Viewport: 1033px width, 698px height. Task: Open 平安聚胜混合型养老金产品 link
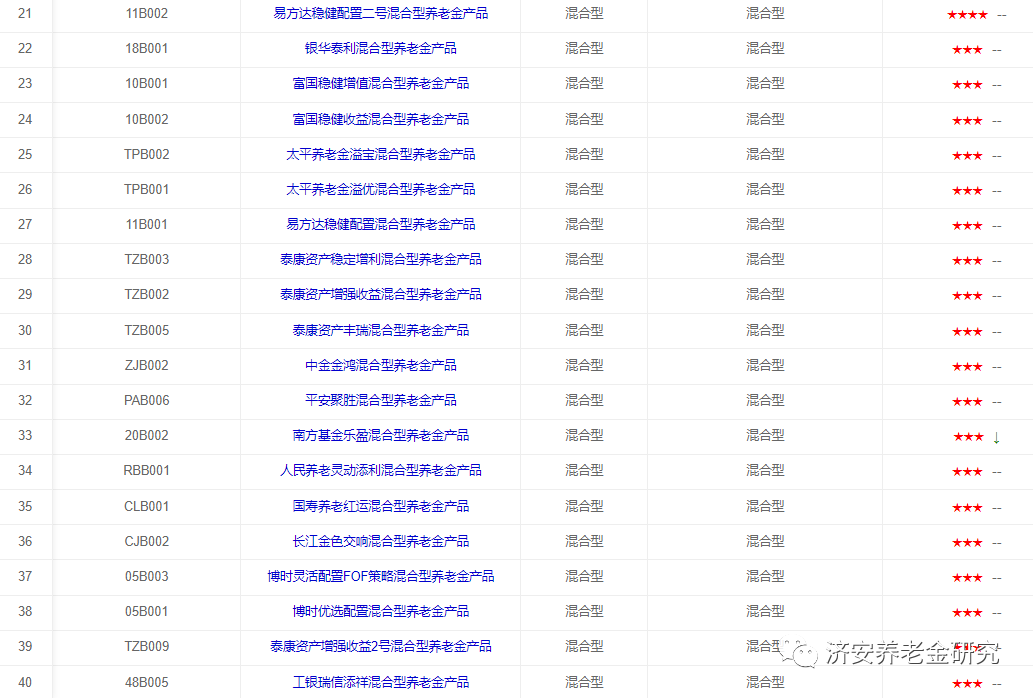[x=380, y=400]
